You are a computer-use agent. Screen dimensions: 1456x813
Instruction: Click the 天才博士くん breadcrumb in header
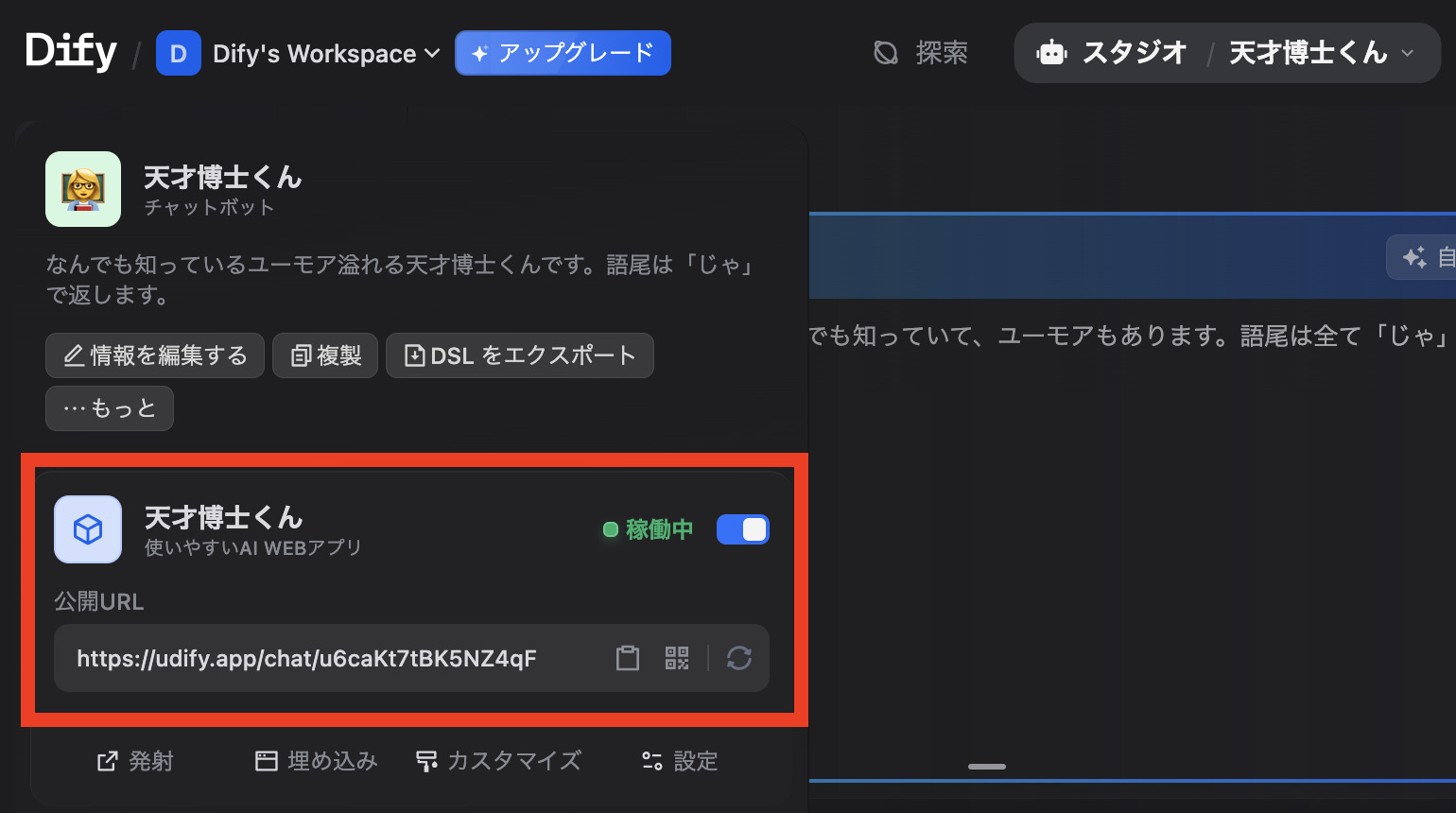coord(1309,53)
